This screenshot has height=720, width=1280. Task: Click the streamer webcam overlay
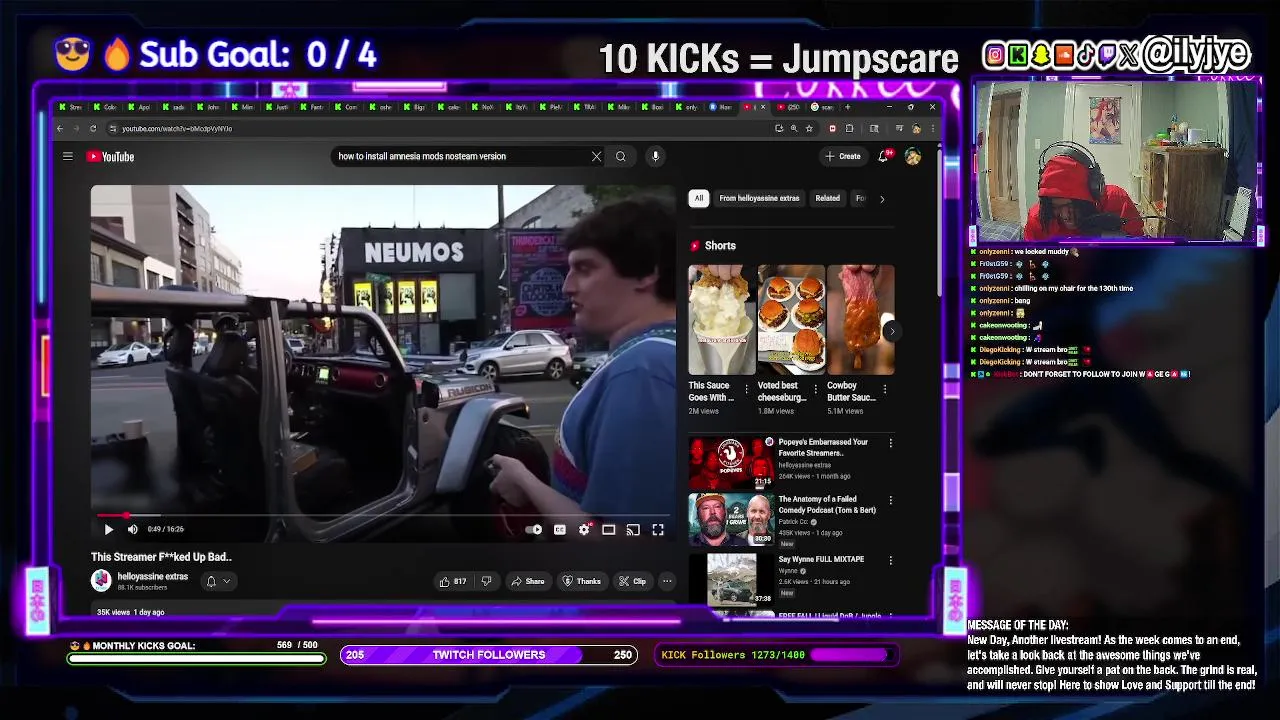(1115, 161)
